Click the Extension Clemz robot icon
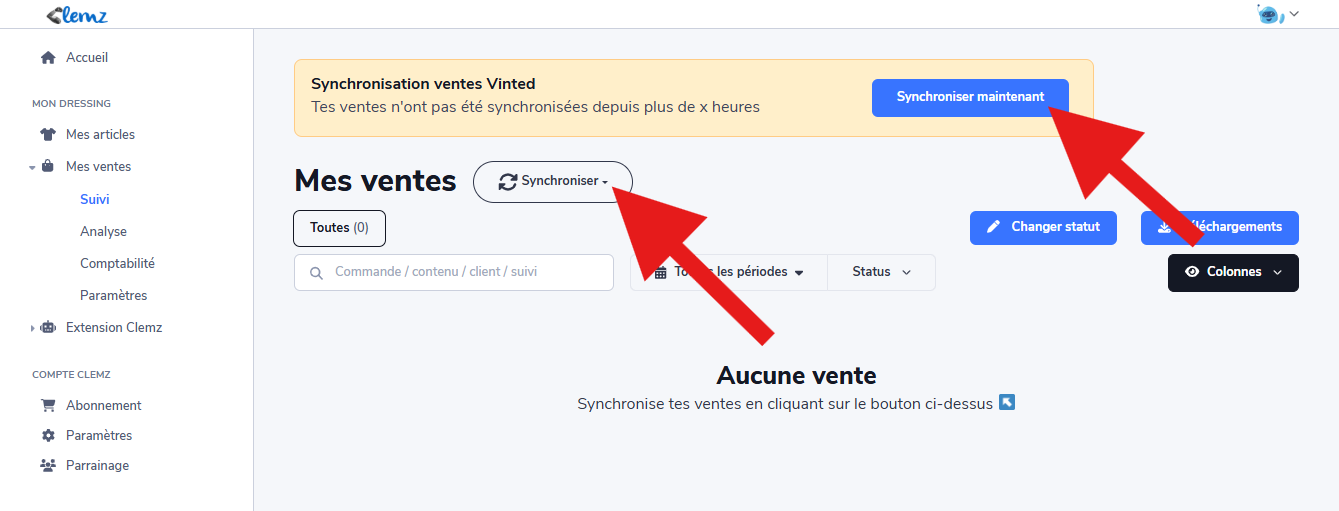This screenshot has height=511, width=1339. click(x=48, y=328)
